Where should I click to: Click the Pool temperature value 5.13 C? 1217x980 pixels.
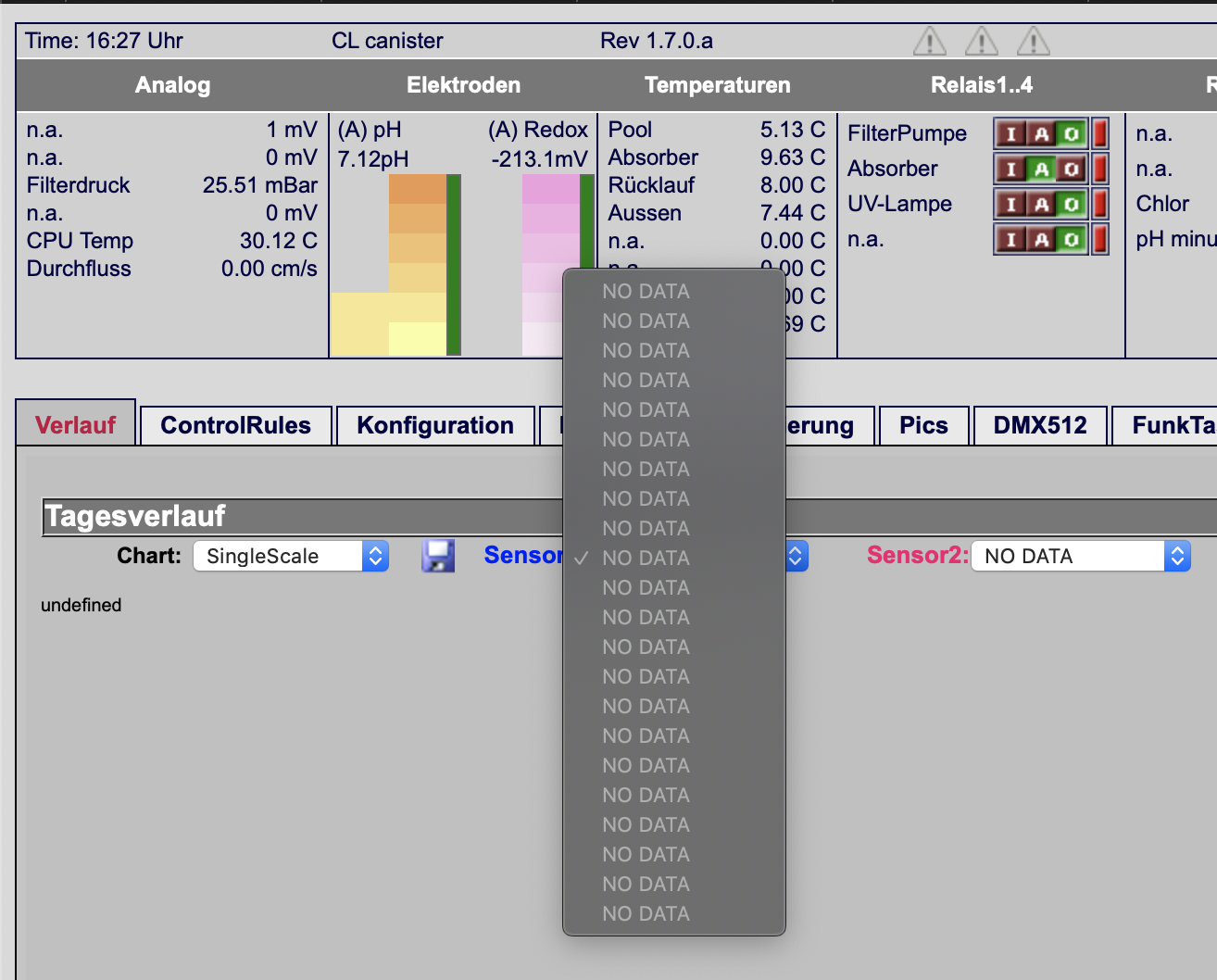click(x=793, y=130)
